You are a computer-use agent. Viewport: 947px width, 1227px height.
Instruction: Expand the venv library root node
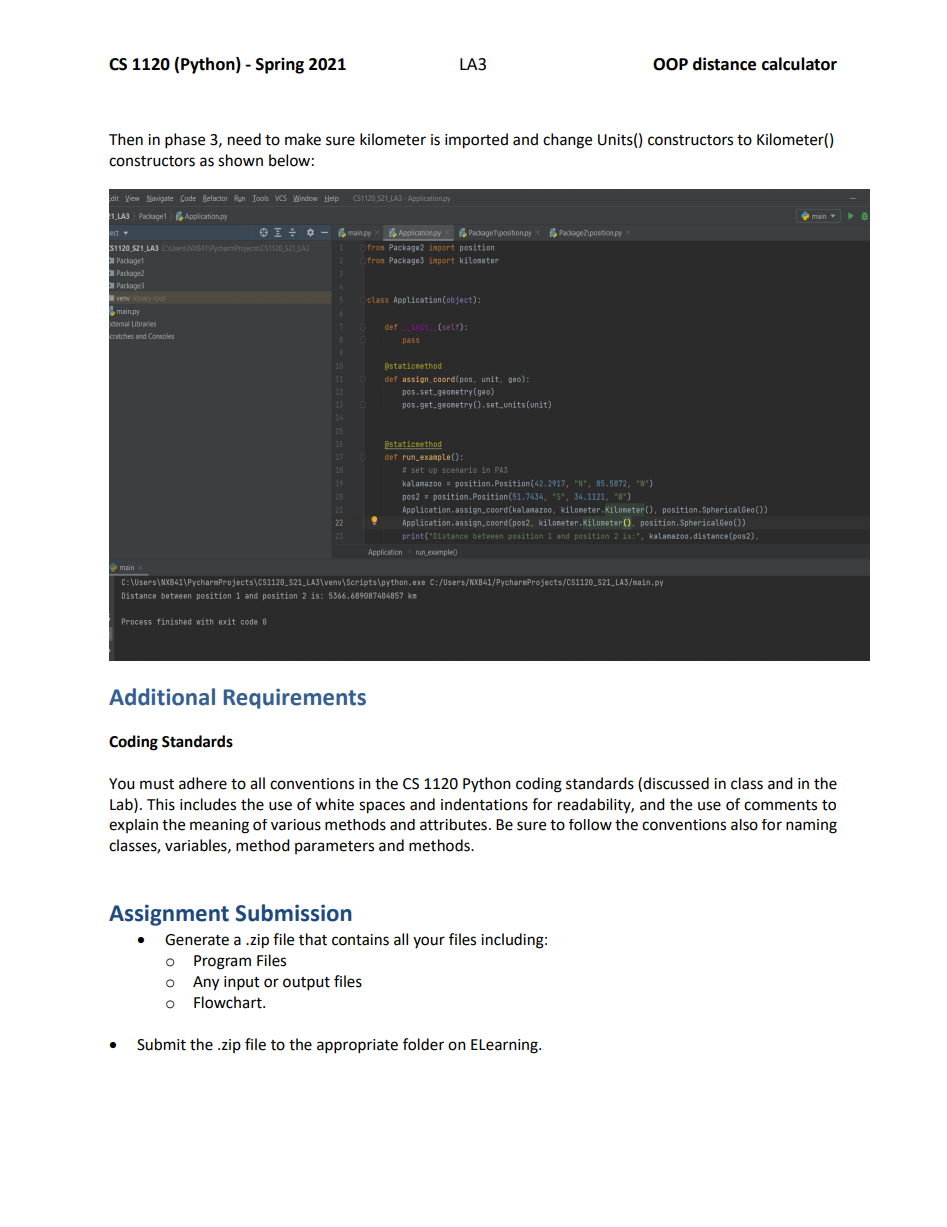112,298
